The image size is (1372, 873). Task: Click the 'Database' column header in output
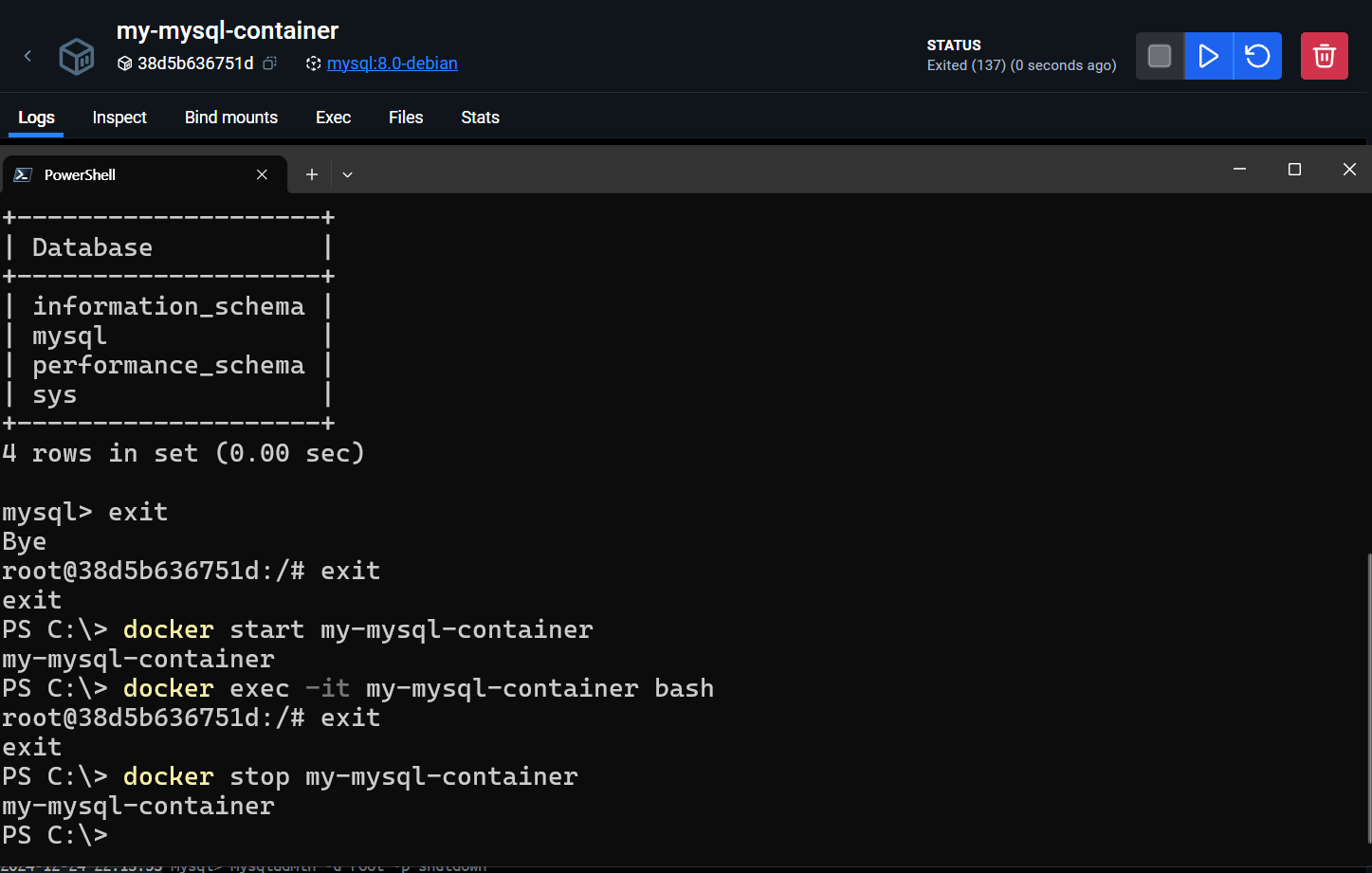click(93, 247)
